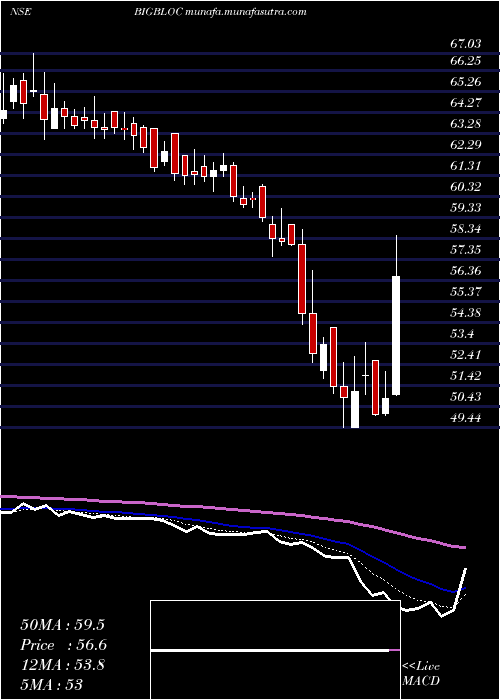Click the 50MA : 59.5 readout
500x700 pixels.
click(62, 625)
